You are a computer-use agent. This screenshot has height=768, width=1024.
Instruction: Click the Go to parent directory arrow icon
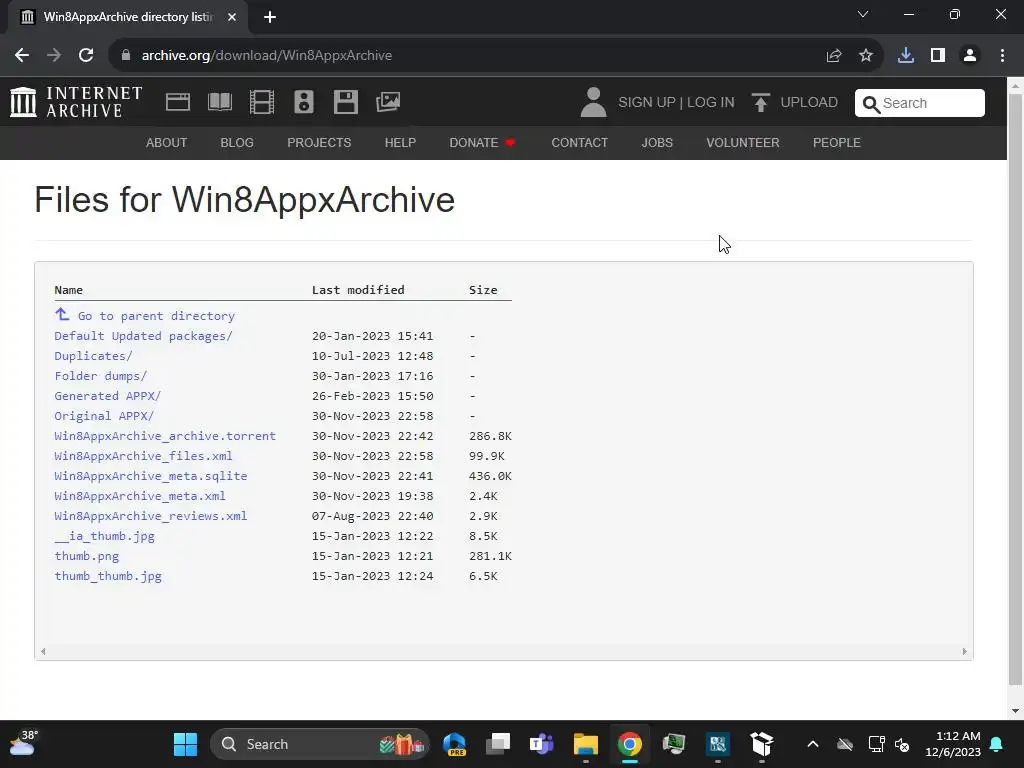pos(62,314)
